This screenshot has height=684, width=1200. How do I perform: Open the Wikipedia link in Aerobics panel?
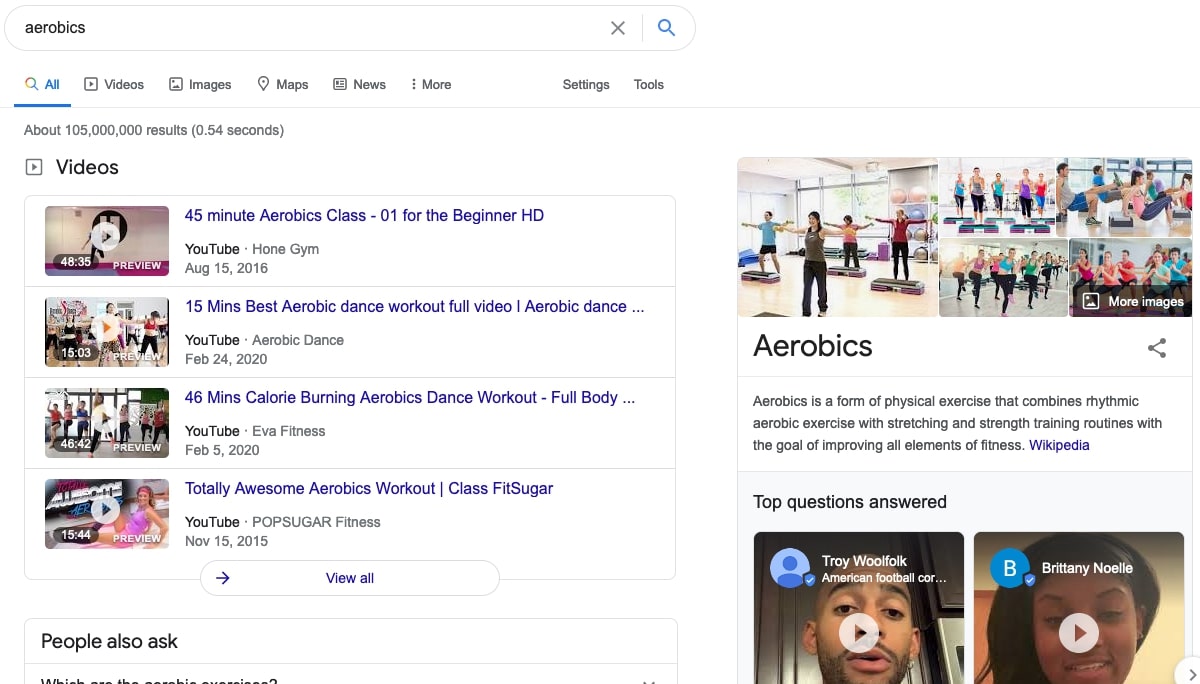click(x=1059, y=445)
